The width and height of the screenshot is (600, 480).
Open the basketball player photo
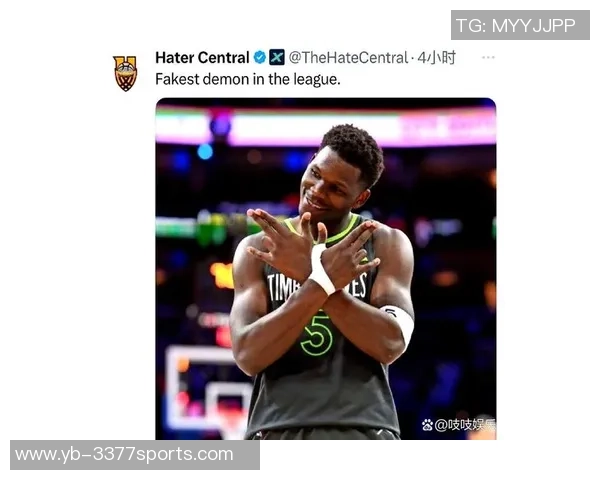coord(326,269)
